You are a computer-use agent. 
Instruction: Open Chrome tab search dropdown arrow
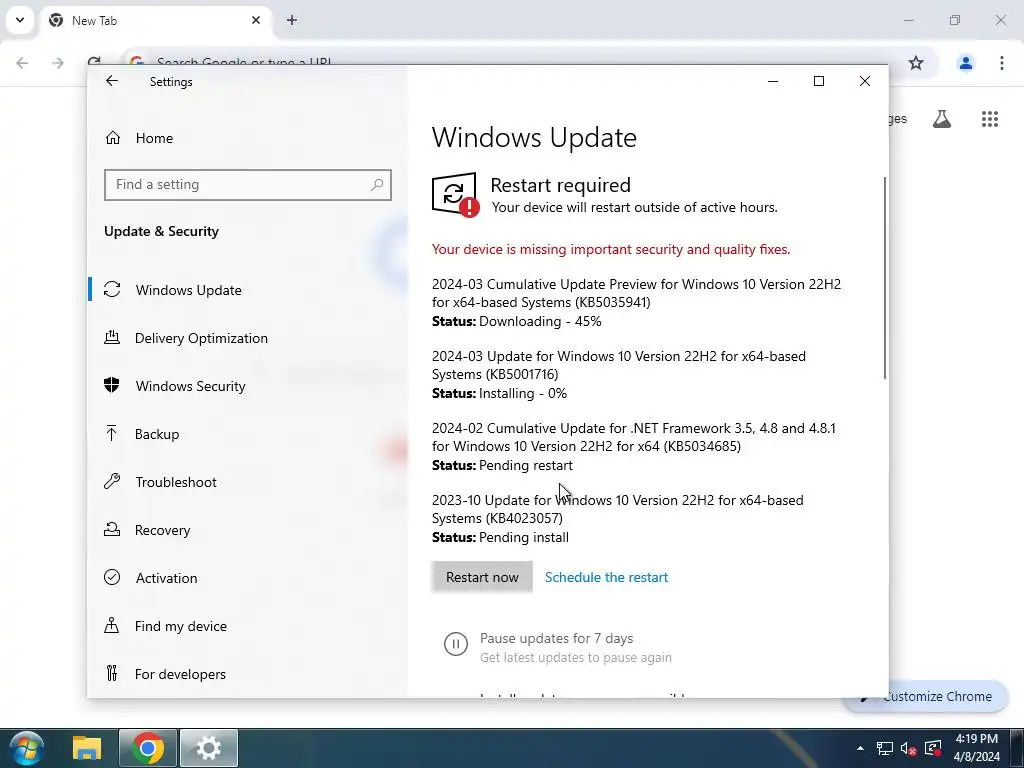pos(20,20)
